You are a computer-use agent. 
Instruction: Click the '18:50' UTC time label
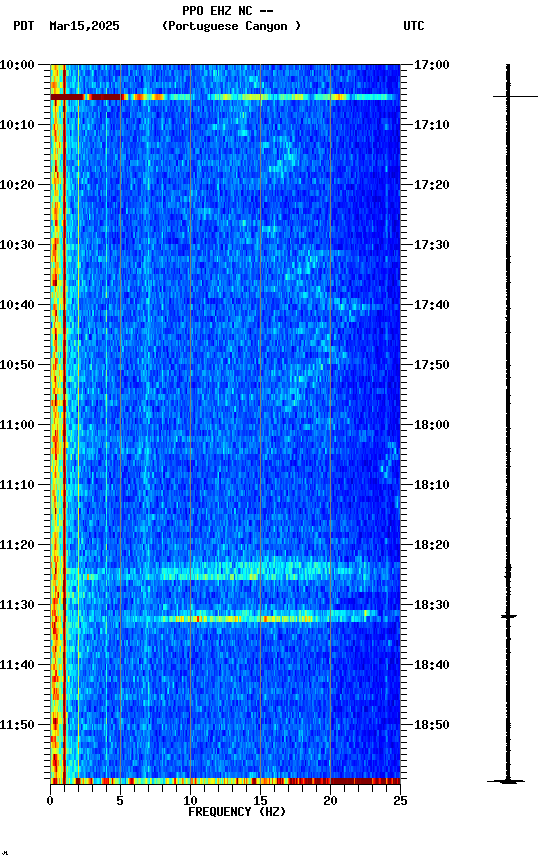(x=431, y=725)
